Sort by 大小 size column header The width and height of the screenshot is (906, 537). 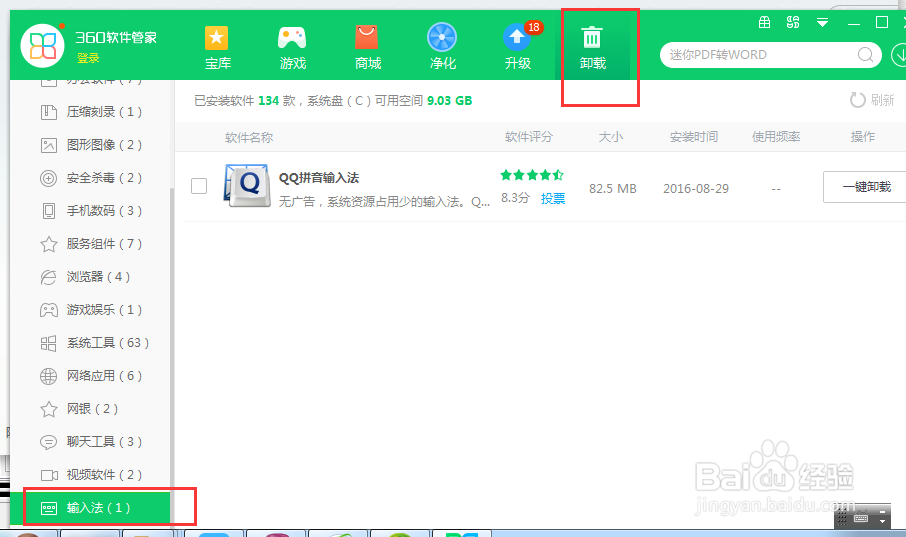click(611, 137)
